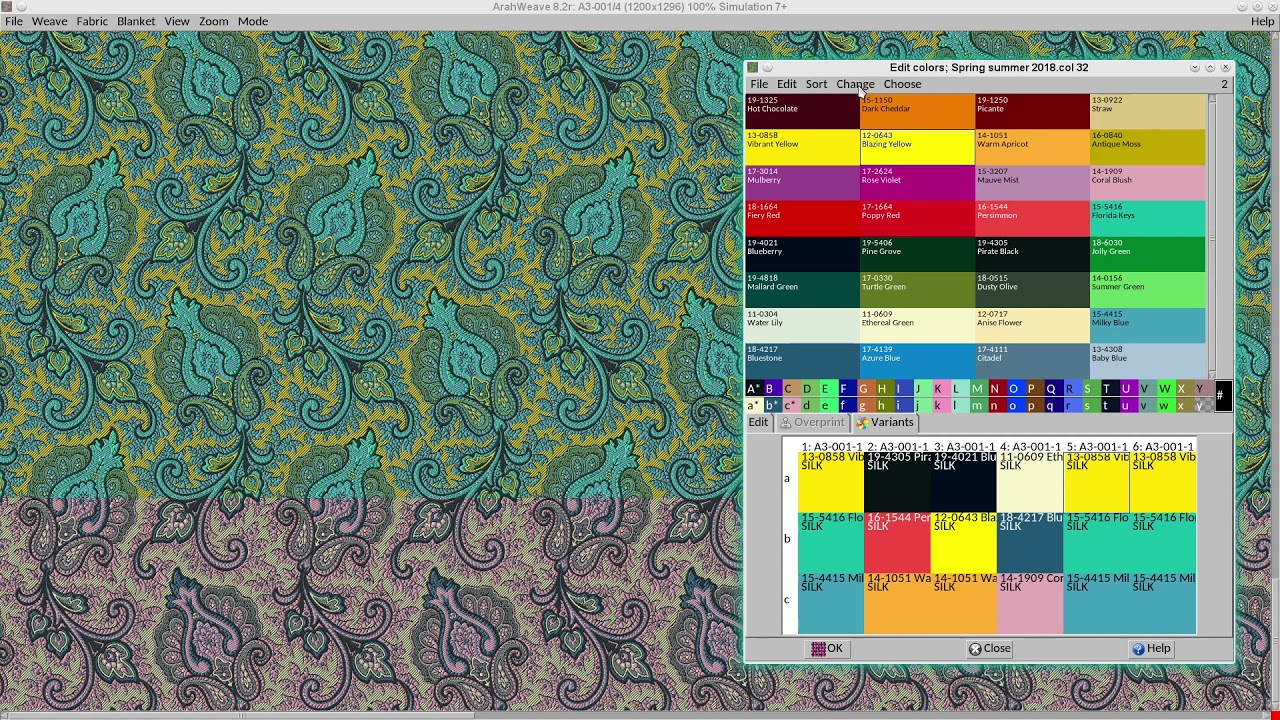Viewport: 1280px width, 720px height.
Task: Select the Picante 19-1250 swatch
Action: [x=1032, y=111]
